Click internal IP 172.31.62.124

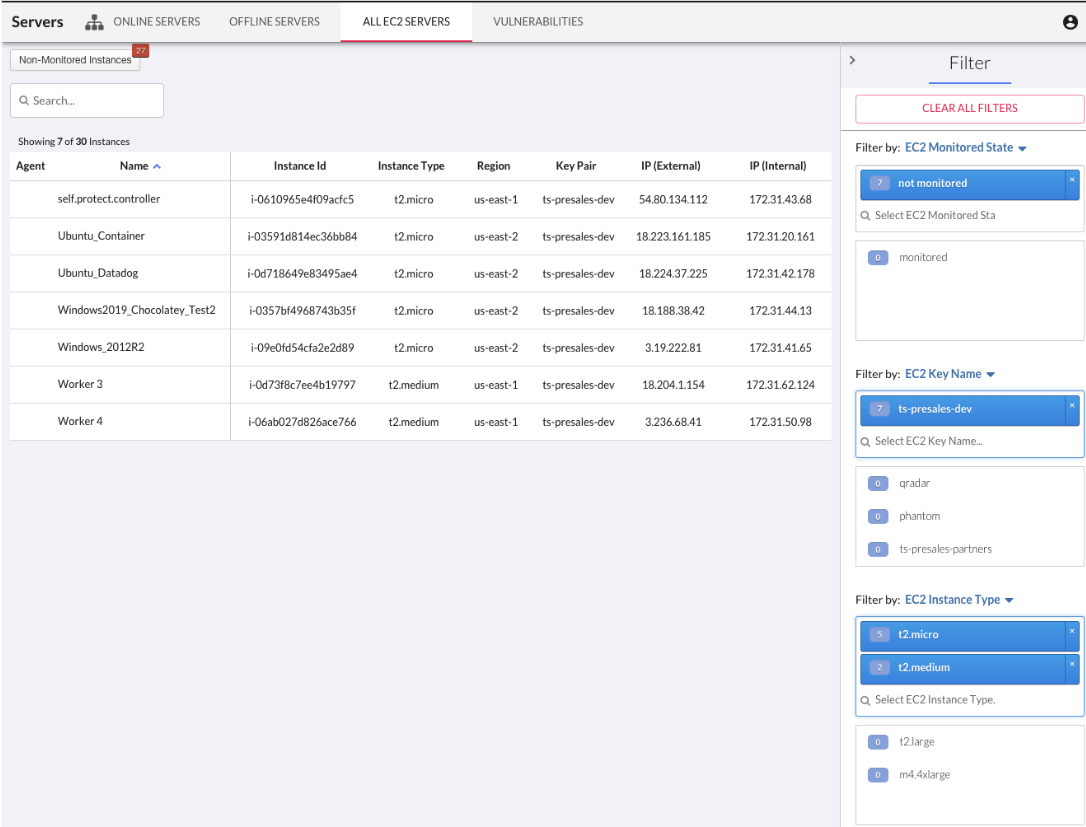click(x=780, y=385)
